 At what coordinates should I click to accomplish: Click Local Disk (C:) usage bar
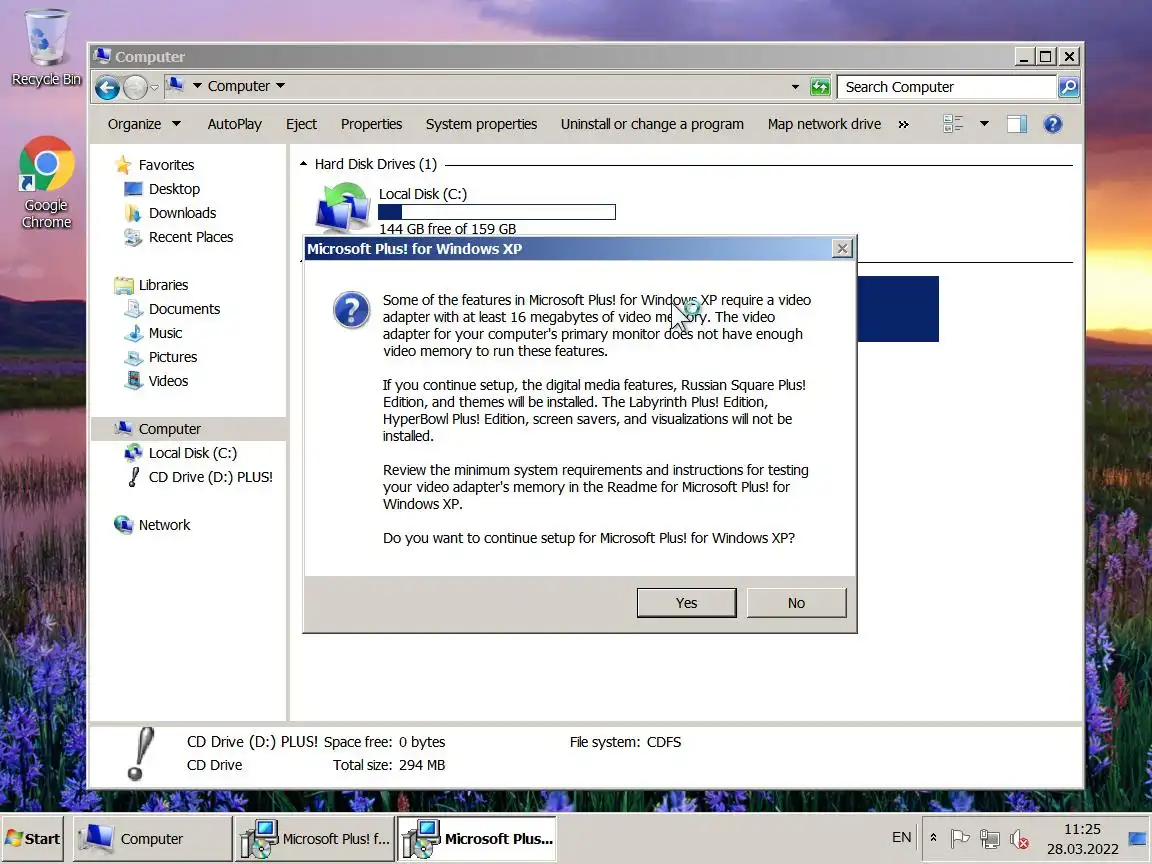(x=497, y=212)
